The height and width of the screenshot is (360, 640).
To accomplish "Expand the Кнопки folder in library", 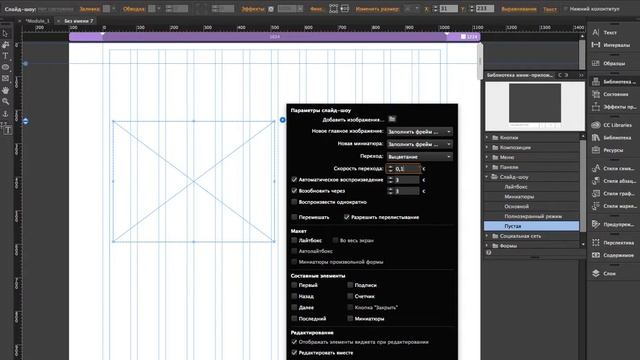I will (487, 138).
